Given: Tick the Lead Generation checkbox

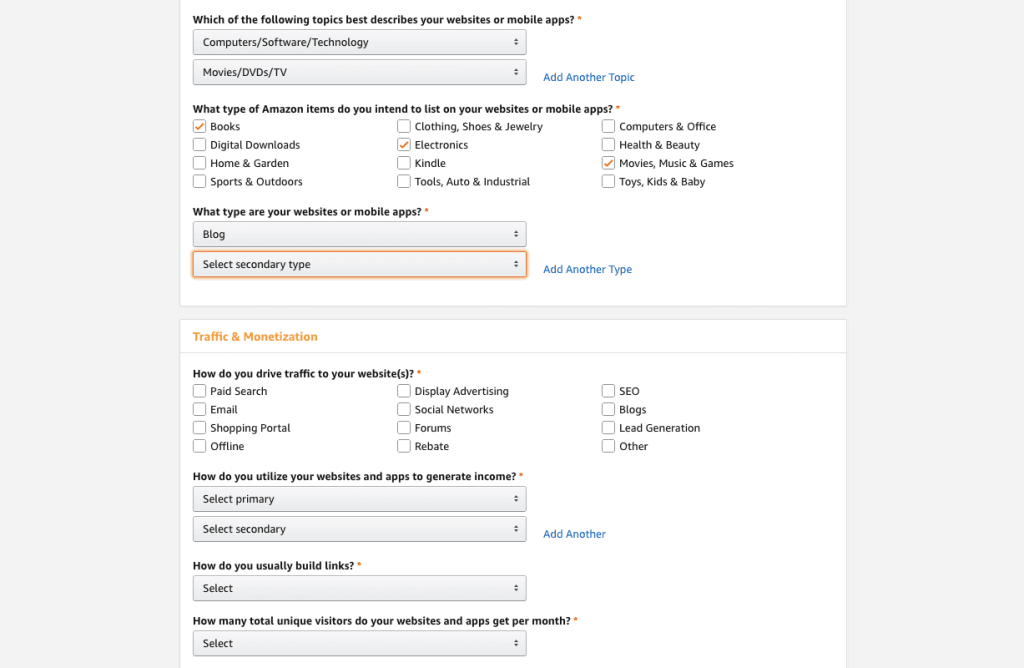Looking at the screenshot, I should [x=608, y=428].
